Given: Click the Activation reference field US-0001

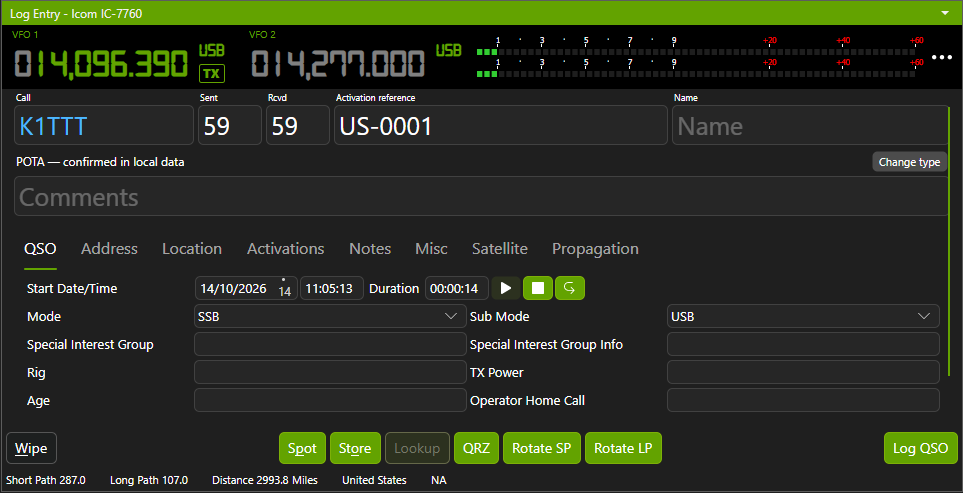Looking at the screenshot, I should [501, 125].
